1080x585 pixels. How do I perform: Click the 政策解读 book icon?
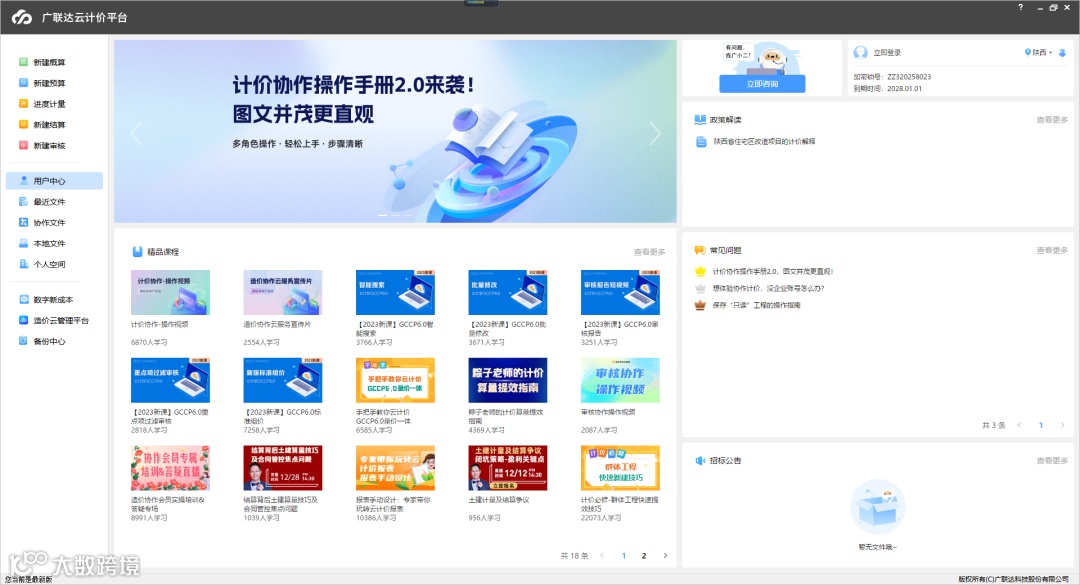coord(700,120)
